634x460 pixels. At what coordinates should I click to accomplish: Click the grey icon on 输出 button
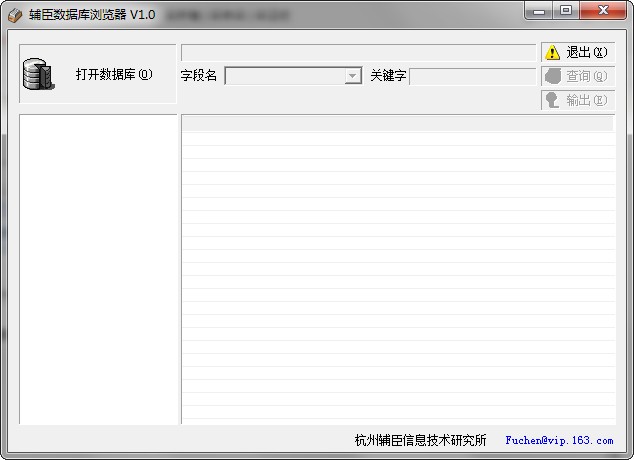552,100
